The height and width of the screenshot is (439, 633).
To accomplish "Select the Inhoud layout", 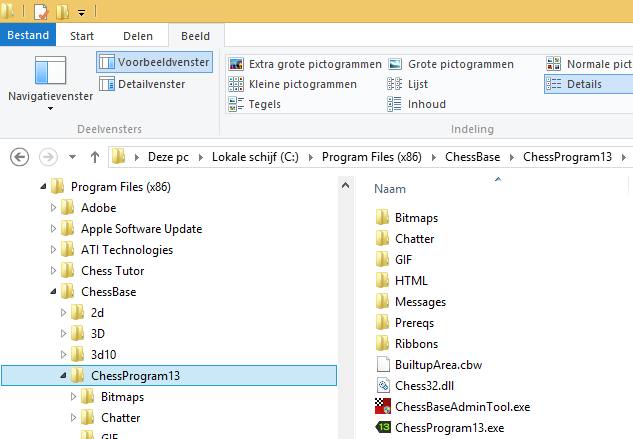I will coord(417,104).
